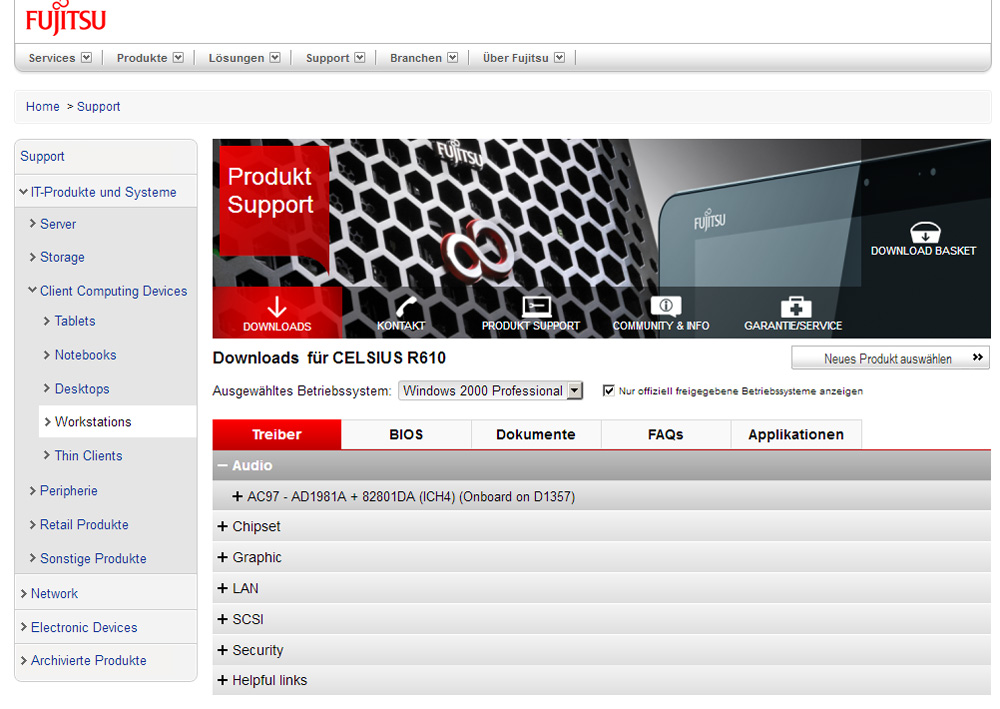The height and width of the screenshot is (709, 1000).
Task: Toggle officially released operating systems checkbox
Action: tap(608, 390)
